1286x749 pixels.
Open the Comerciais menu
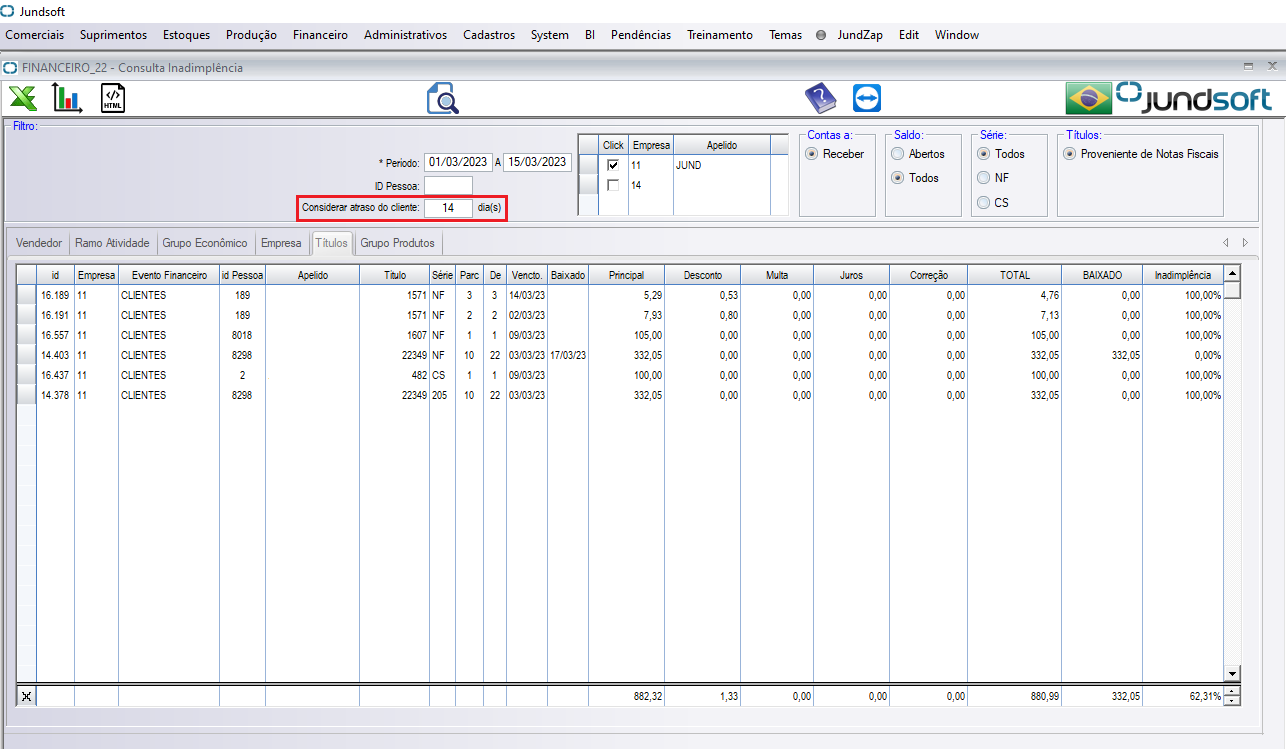click(35, 35)
